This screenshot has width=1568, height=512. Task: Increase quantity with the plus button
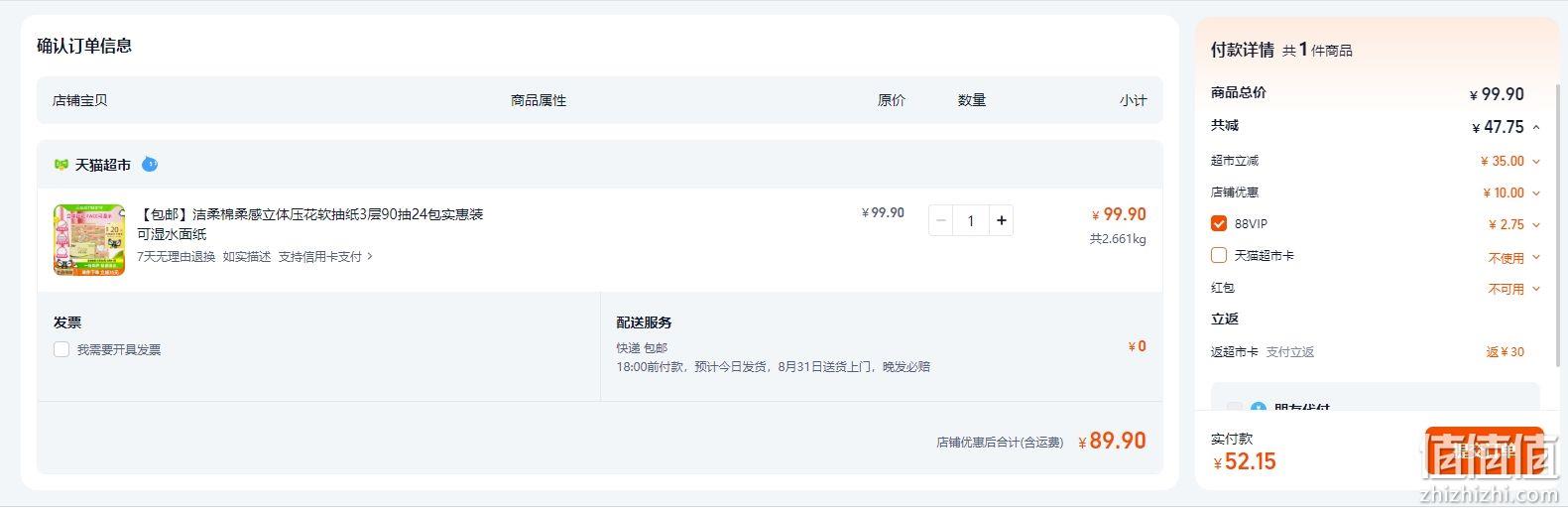tap(1002, 220)
